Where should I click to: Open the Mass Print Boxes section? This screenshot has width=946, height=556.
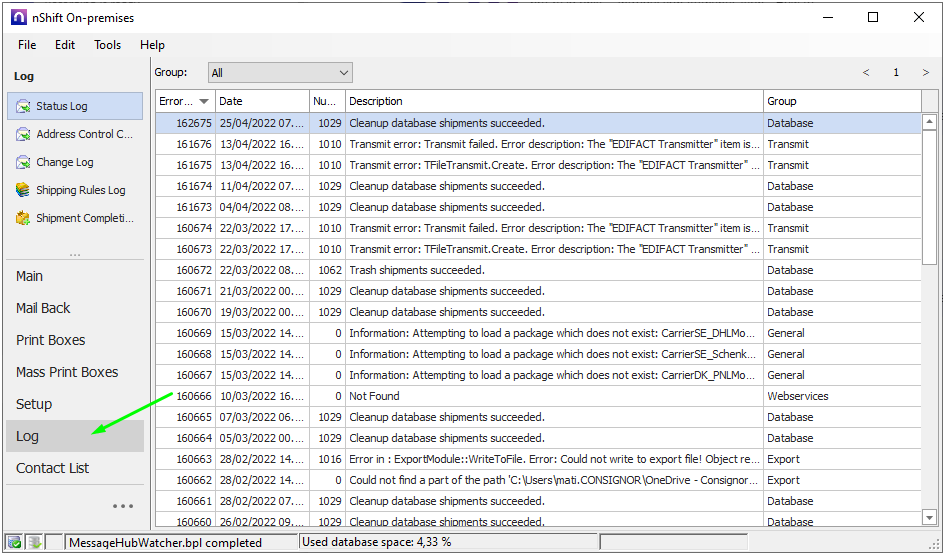[x=67, y=372]
